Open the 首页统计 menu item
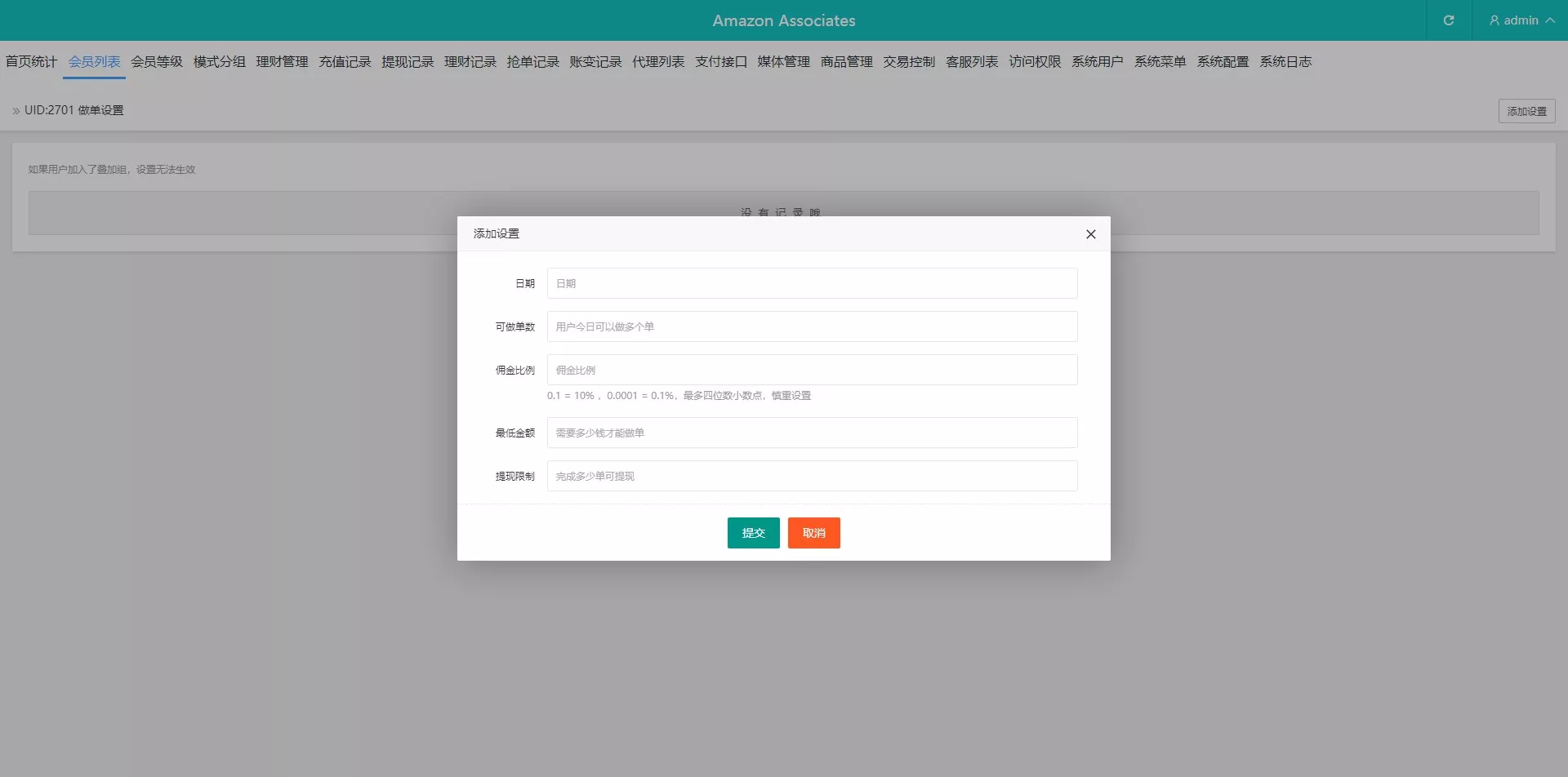The height and width of the screenshot is (777, 1568). click(31, 62)
